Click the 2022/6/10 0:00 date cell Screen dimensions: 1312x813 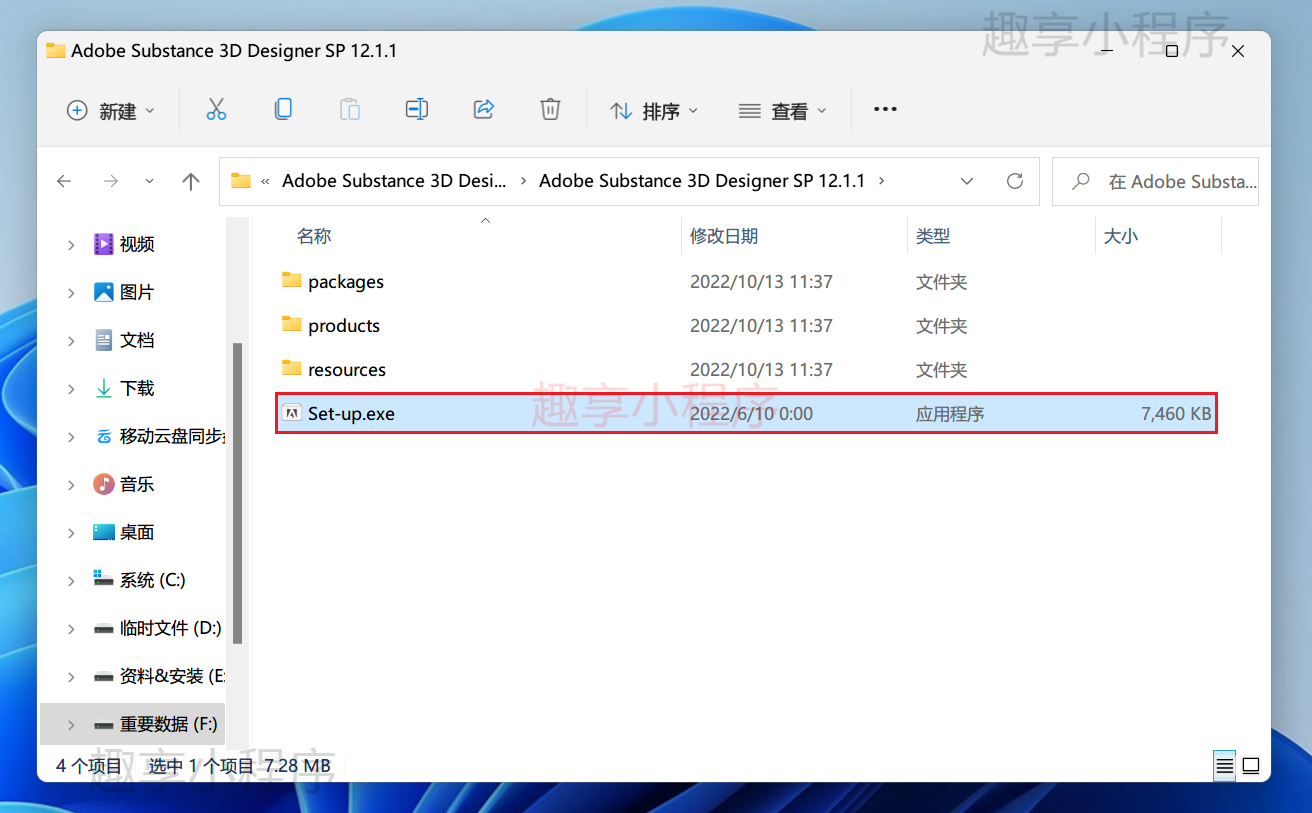point(751,413)
